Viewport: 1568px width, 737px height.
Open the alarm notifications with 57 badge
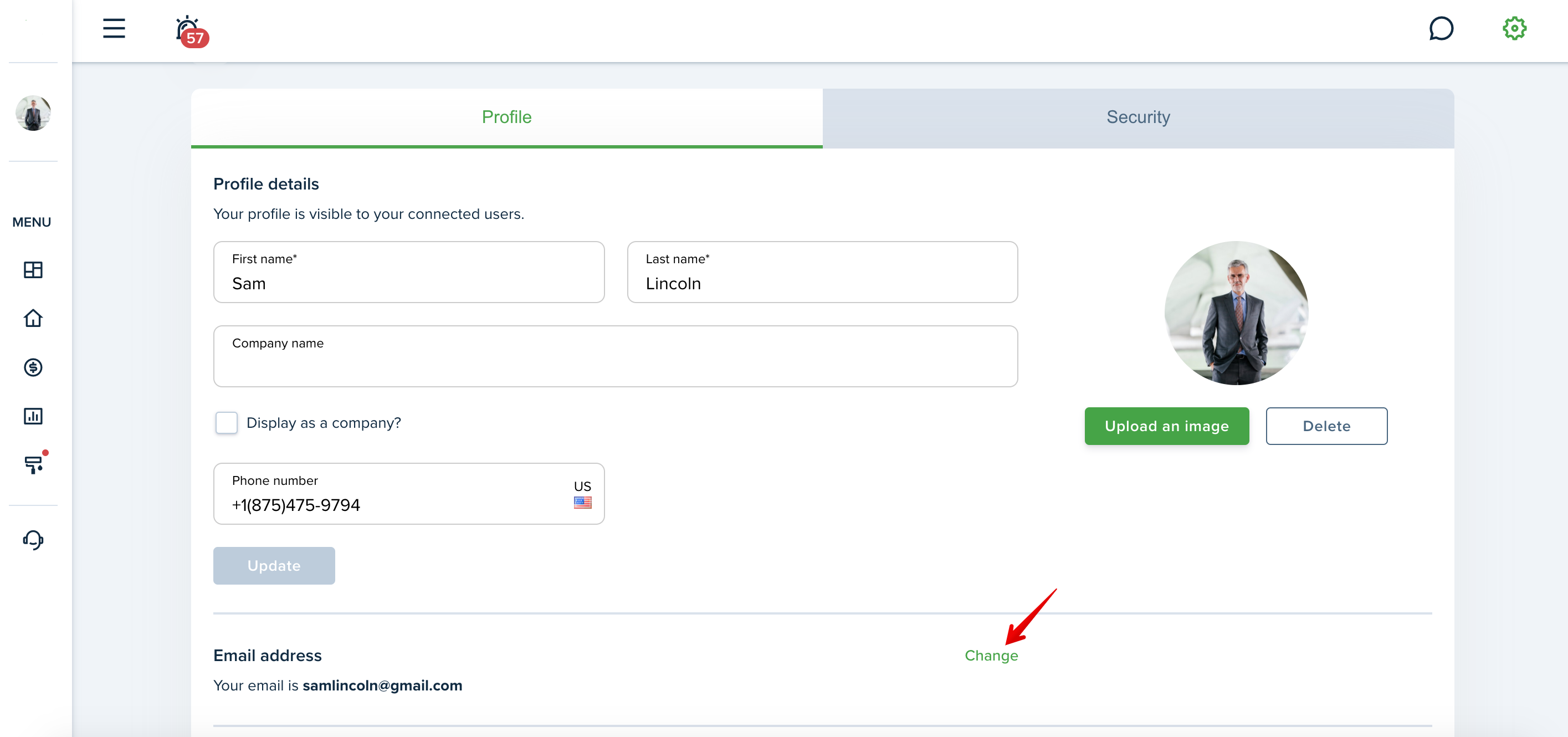(191, 31)
